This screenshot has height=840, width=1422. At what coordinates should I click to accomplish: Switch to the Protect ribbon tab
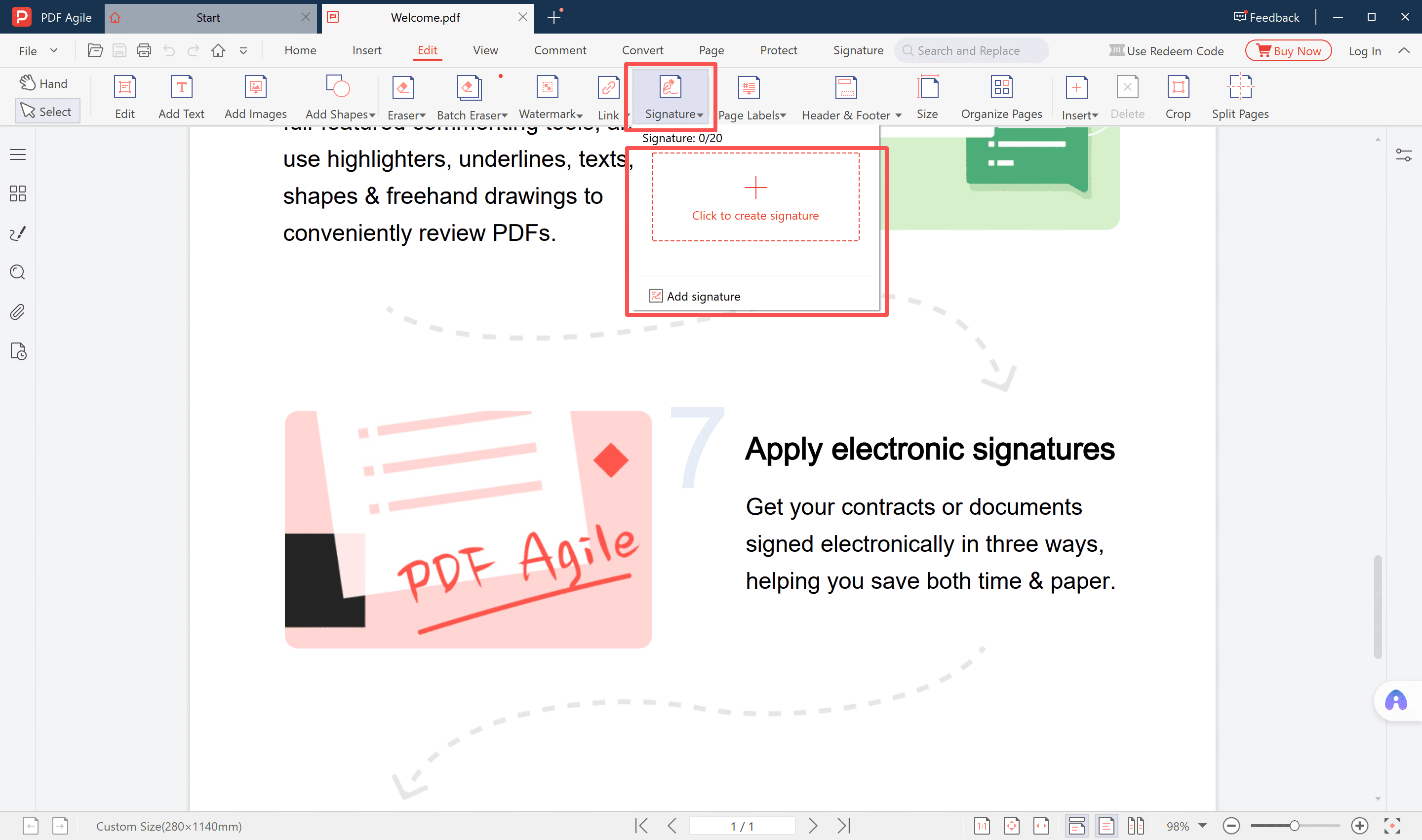coord(779,50)
